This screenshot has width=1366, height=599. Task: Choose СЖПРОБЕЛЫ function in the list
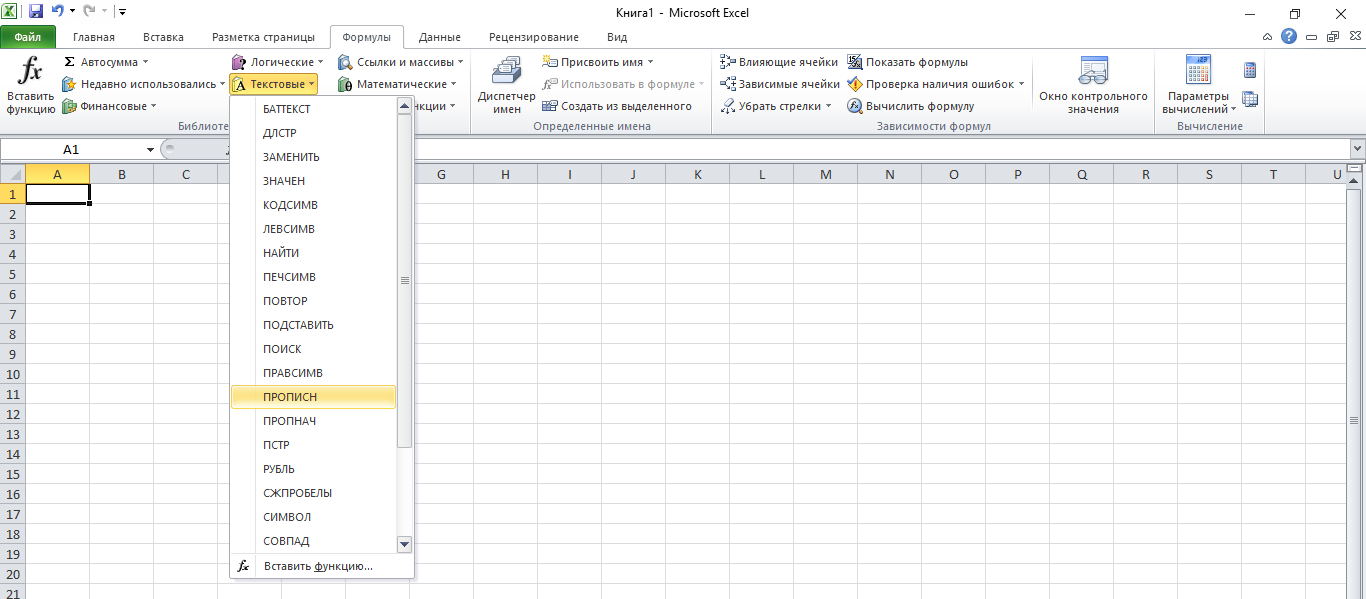click(x=313, y=493)
